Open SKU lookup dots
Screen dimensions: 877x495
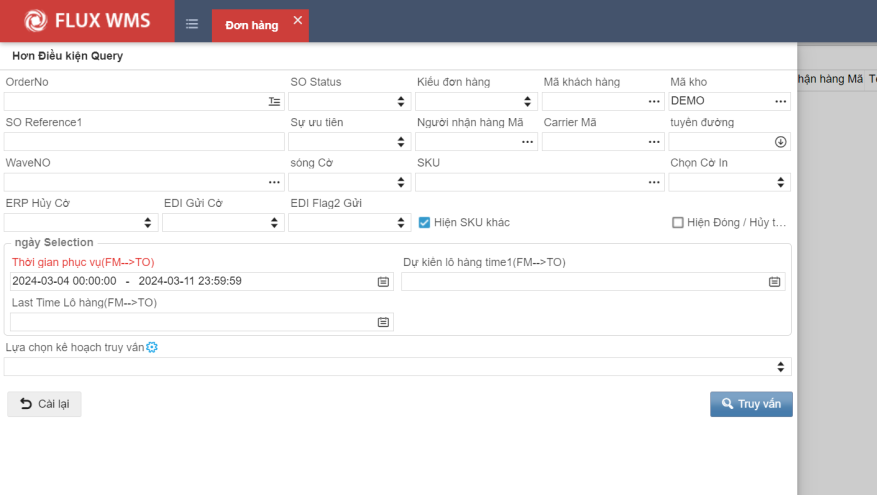(x=654, y=182)
